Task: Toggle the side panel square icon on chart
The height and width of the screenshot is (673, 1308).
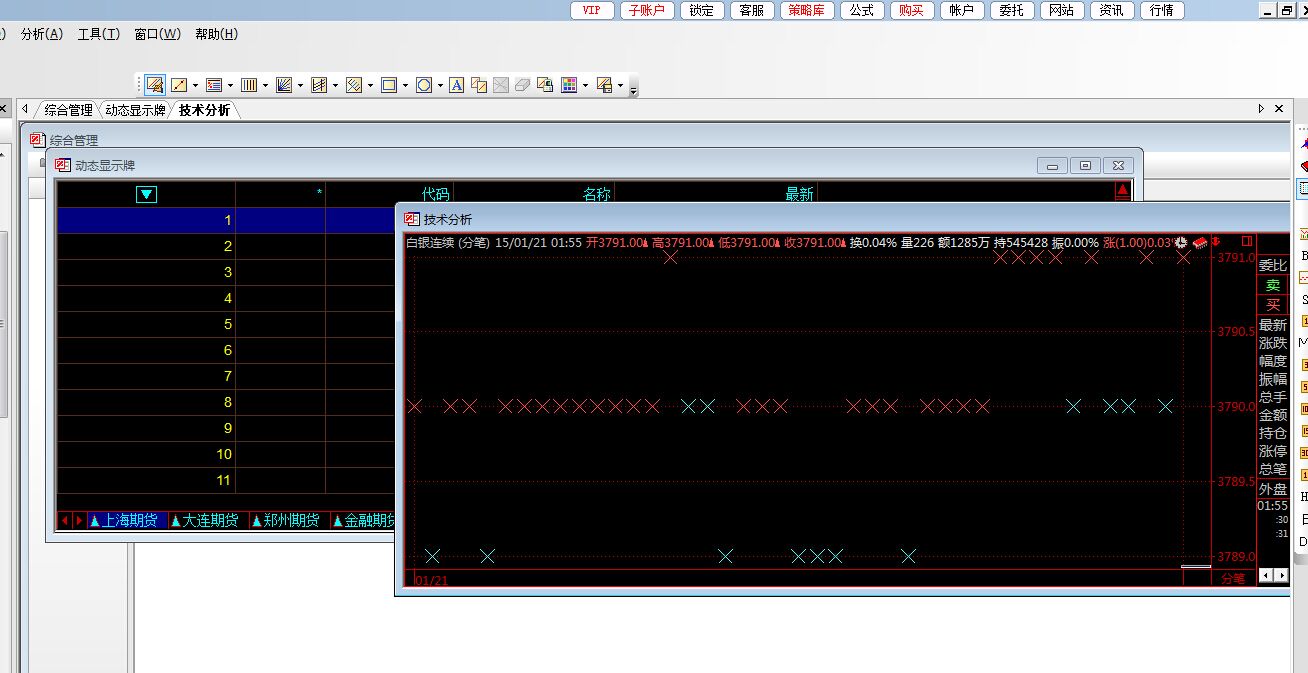Action: coord(1246,241)
